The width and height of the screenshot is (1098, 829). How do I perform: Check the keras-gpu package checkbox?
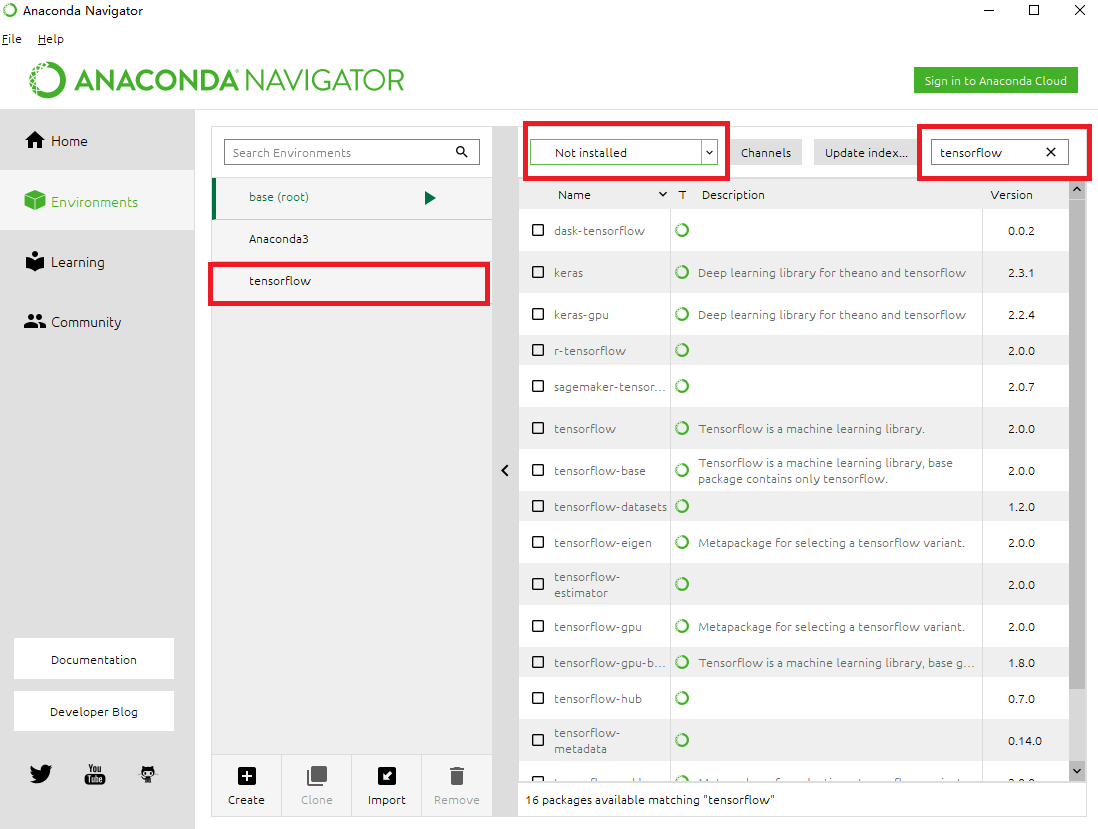538,314
